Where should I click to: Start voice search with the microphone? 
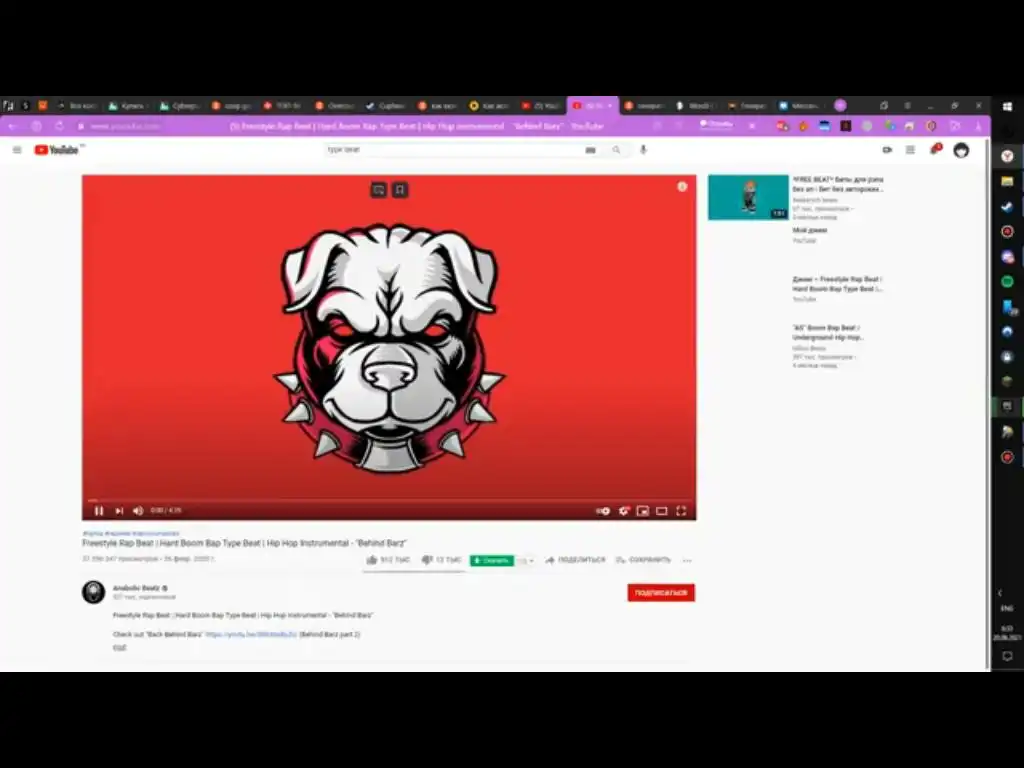pyautogui.click(x=643, y=150)
